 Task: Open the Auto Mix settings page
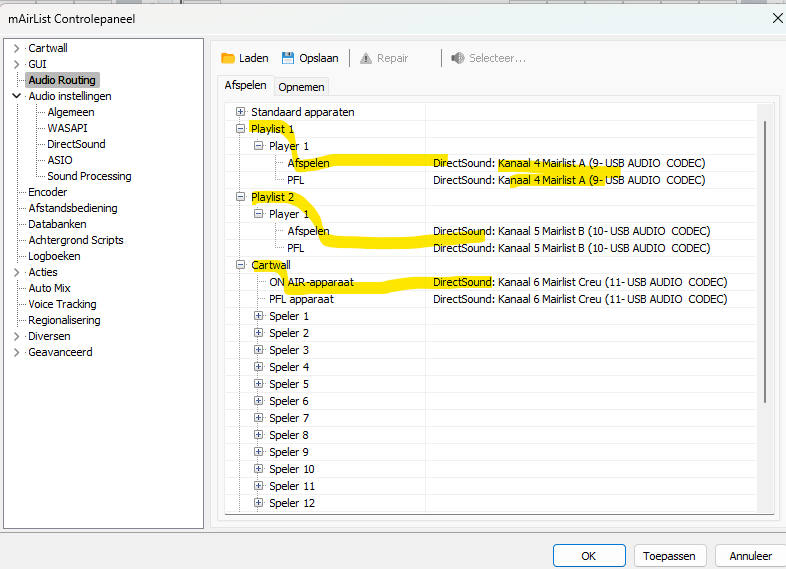49,288
